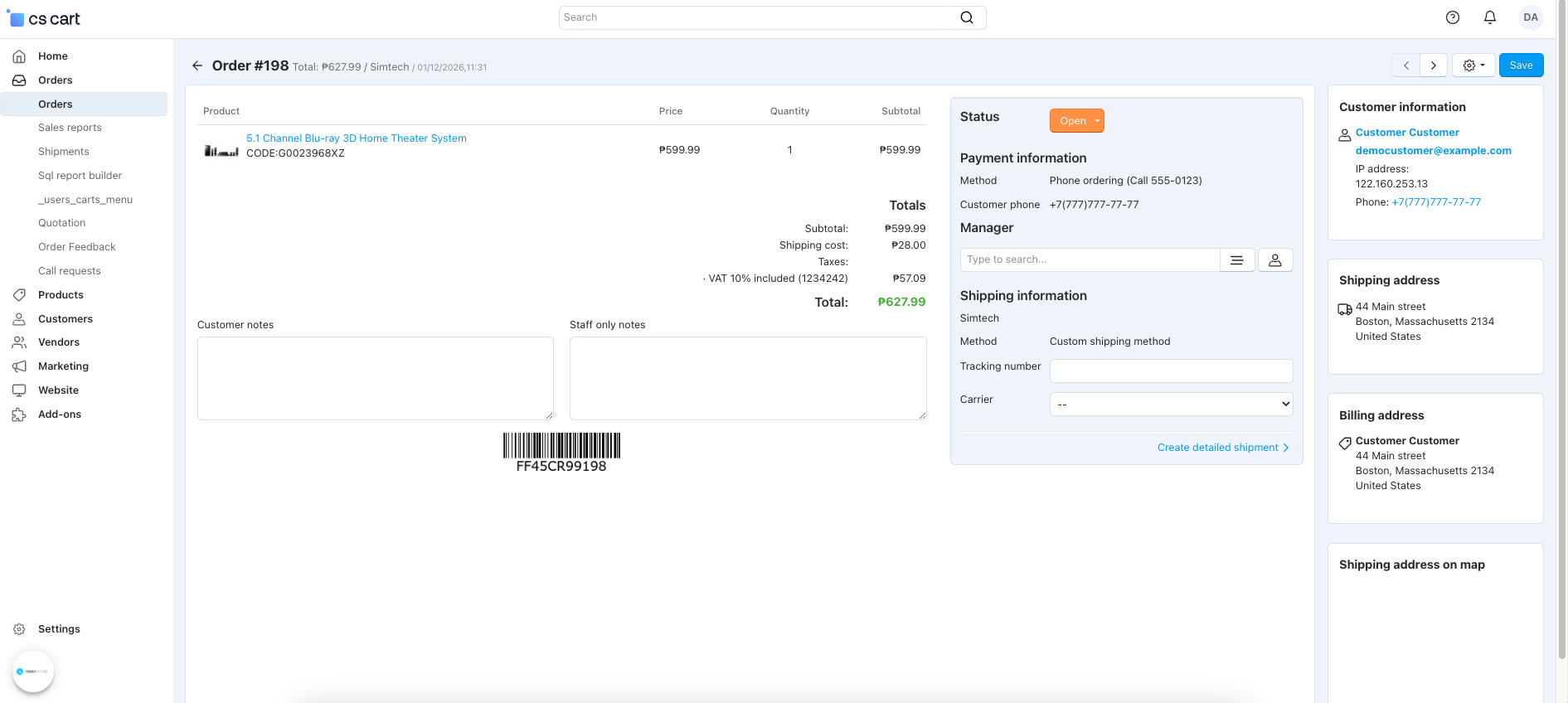
Task: Click the Home Theater product thumbnail
Action: pyautogui.click(x=221, y=150)
